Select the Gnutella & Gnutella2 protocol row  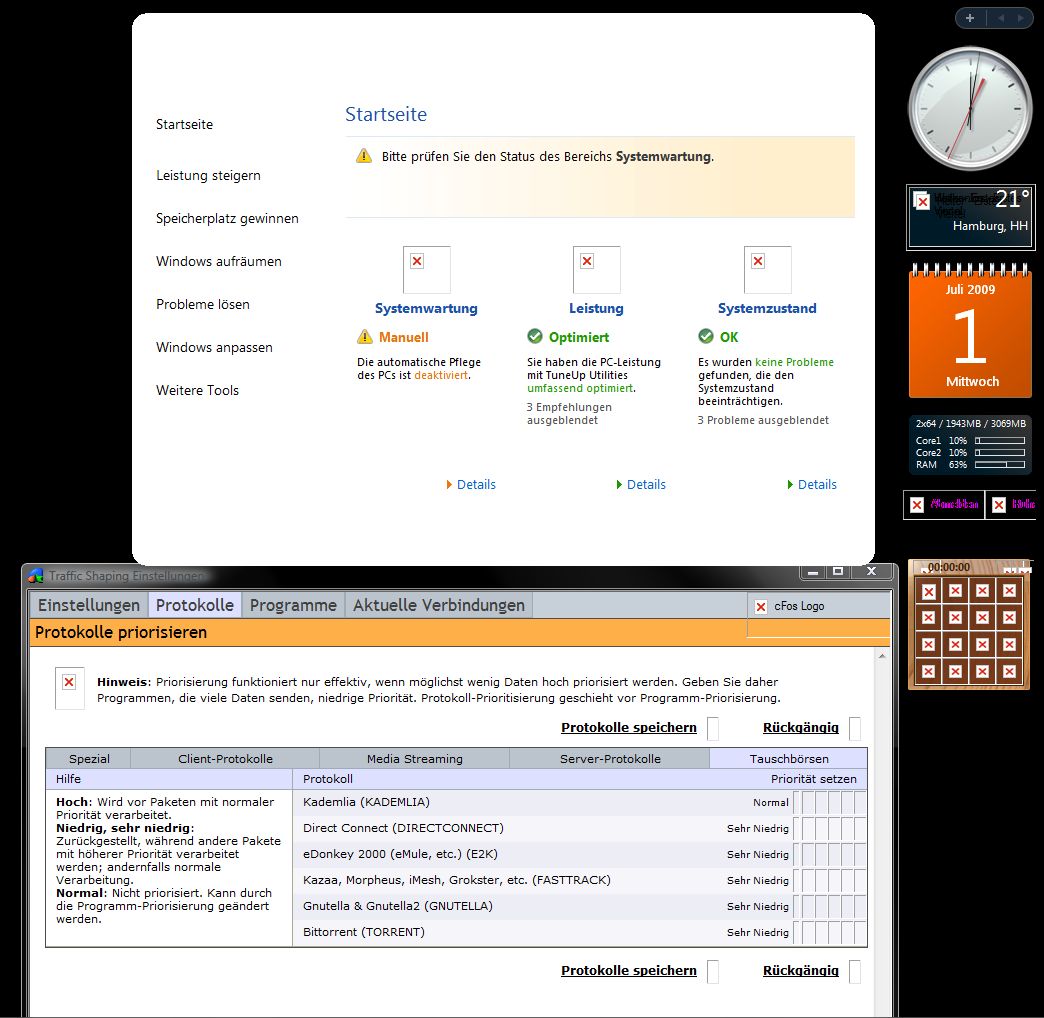point(580,906)
